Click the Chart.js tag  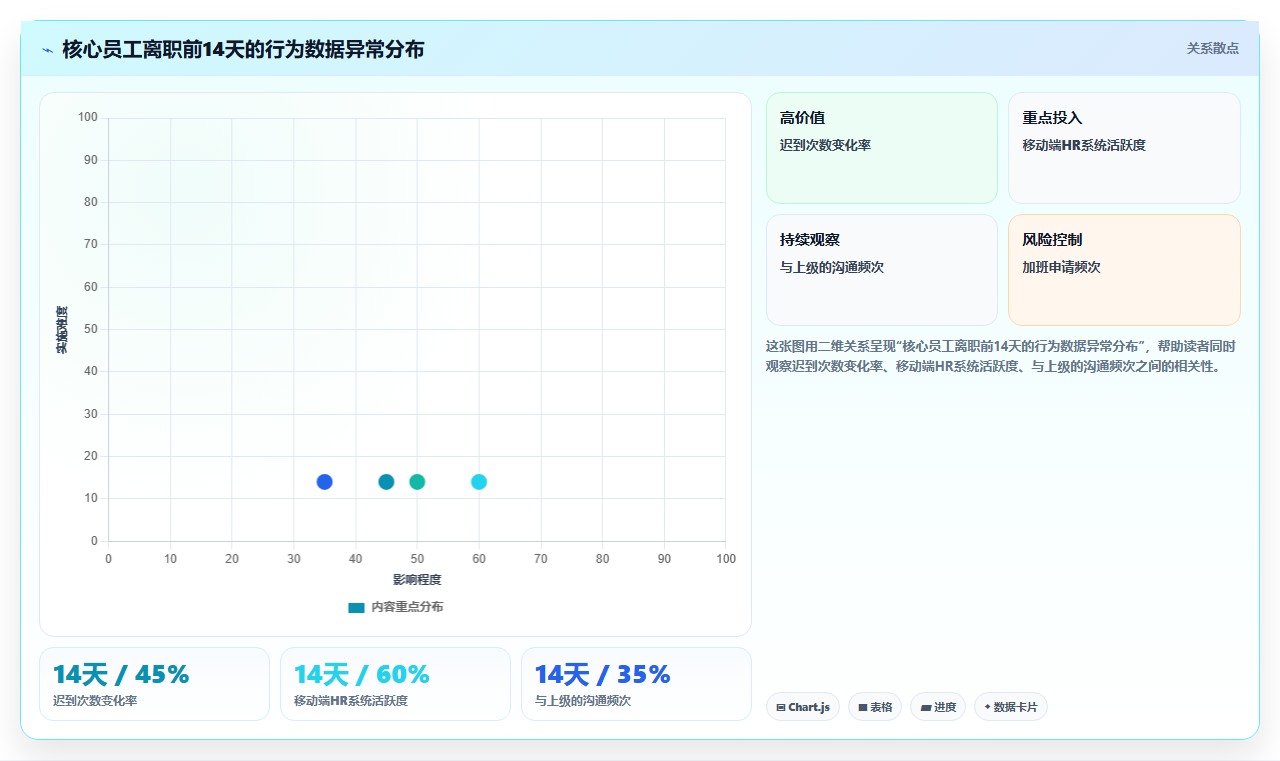tap(802, 707)
